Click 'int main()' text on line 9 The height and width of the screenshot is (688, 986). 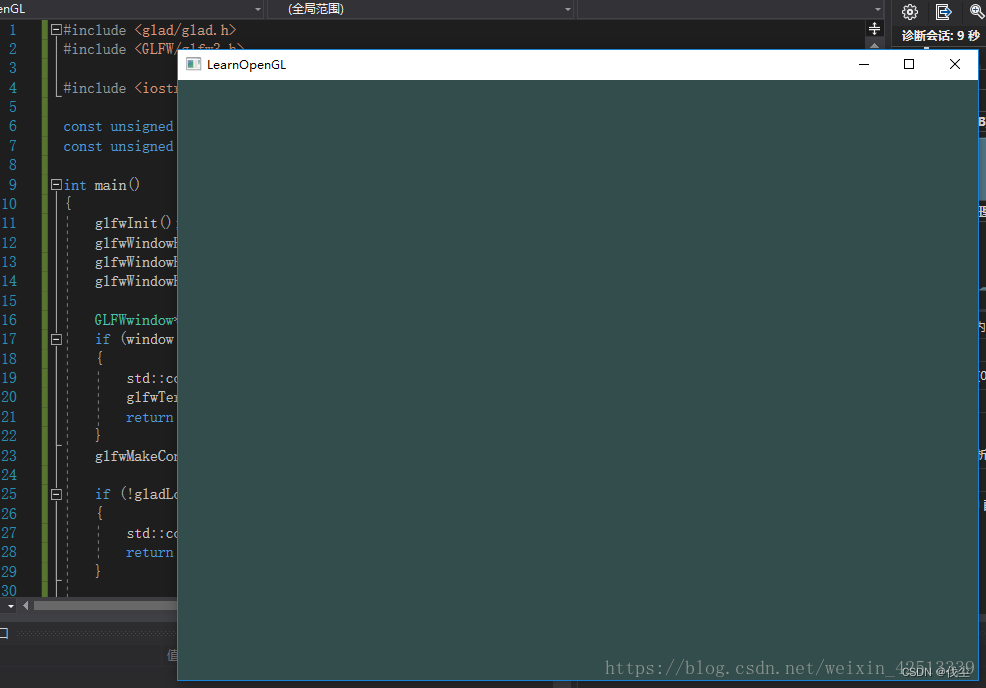[x=102, y=185]
